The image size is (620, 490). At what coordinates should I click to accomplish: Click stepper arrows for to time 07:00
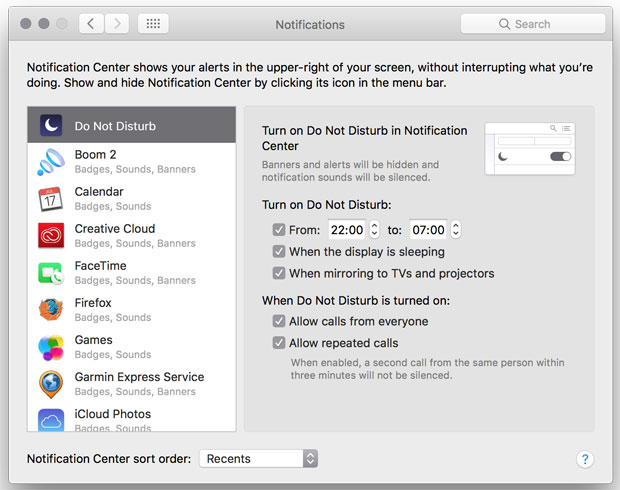456,229
